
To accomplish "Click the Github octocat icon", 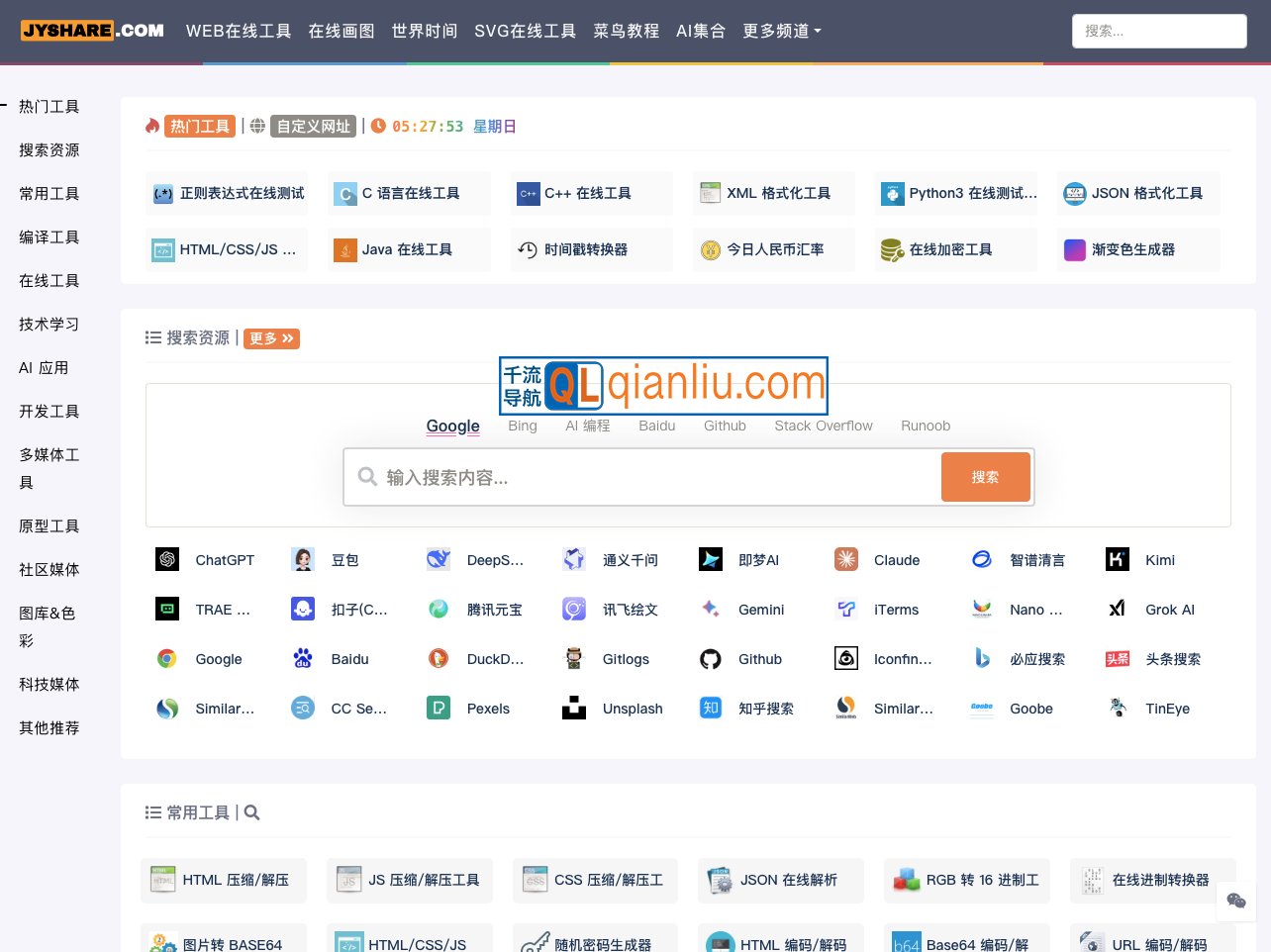I will pos(711,659).
